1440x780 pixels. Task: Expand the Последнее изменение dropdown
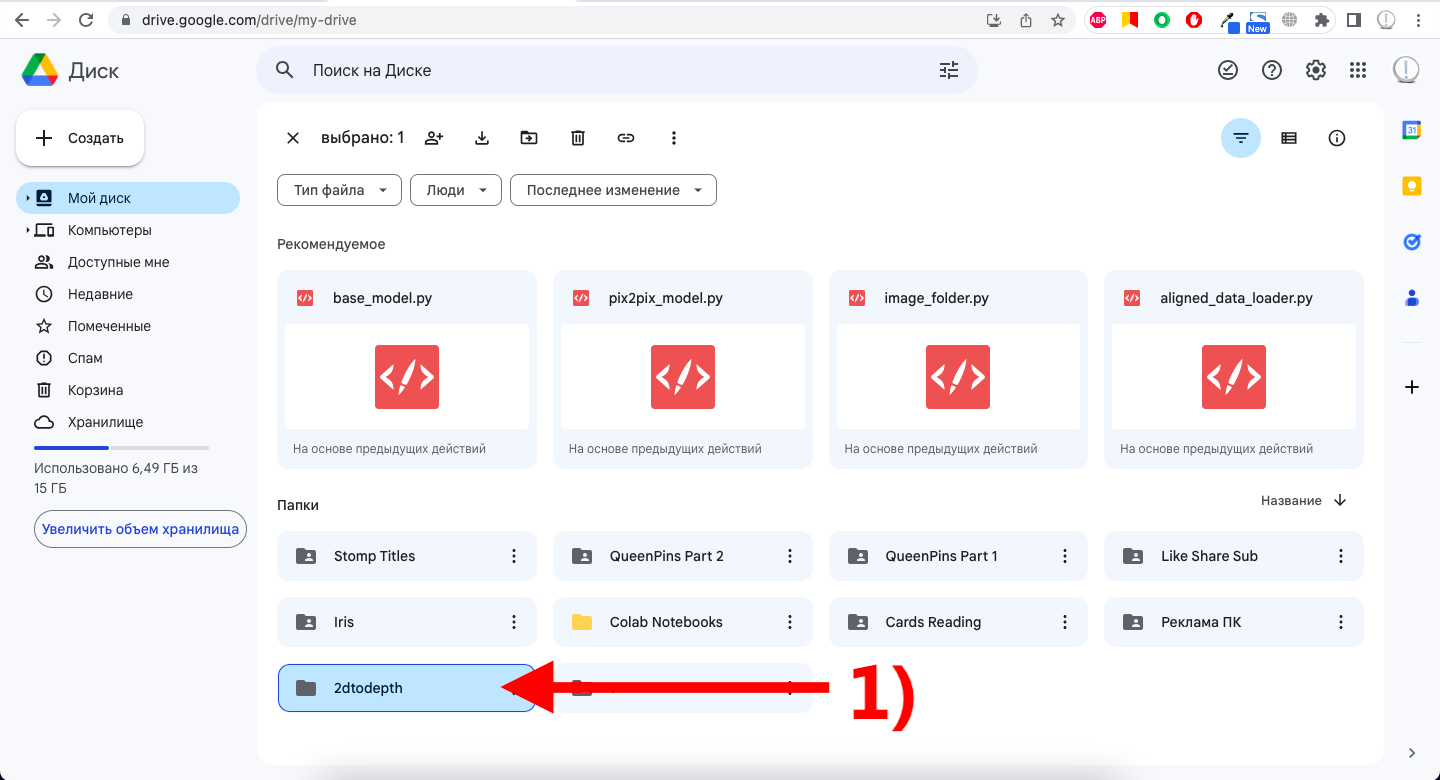[613, 190]
